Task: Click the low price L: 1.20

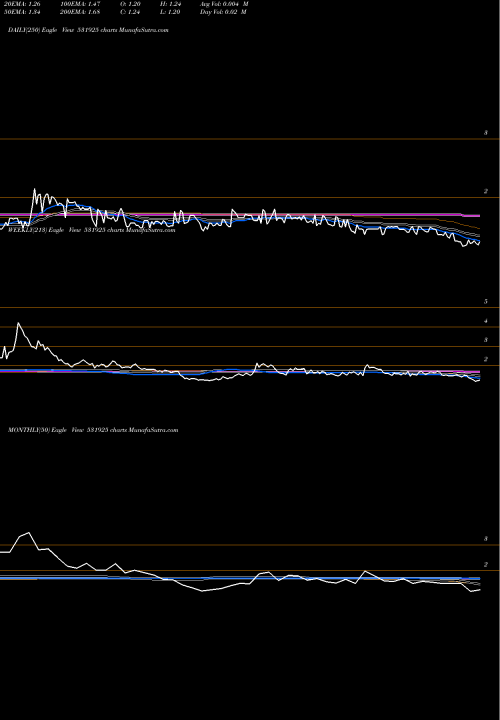Action: [x=170, y=12]
